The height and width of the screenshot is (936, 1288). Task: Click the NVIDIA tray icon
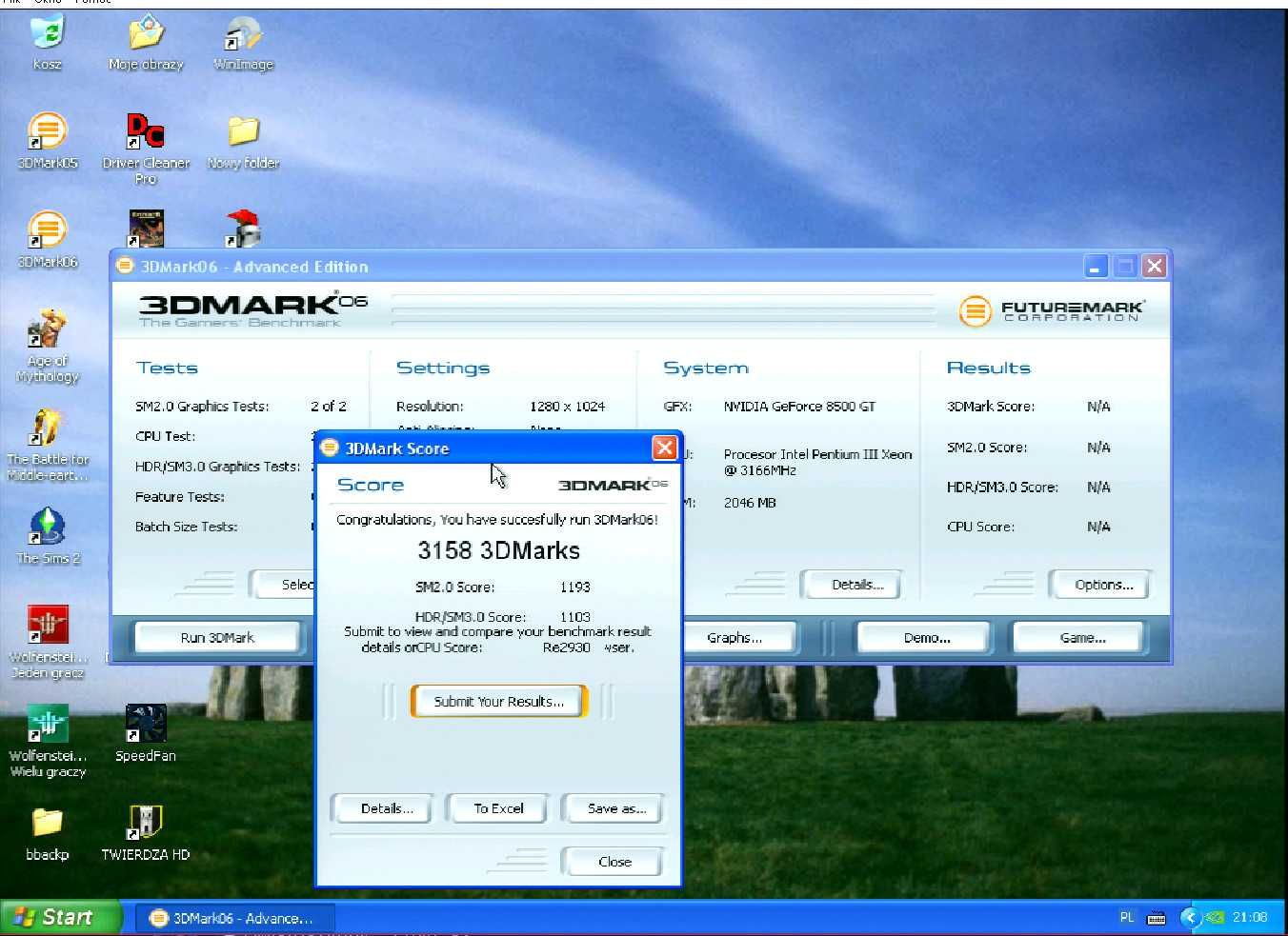[x=1215, y=918]
